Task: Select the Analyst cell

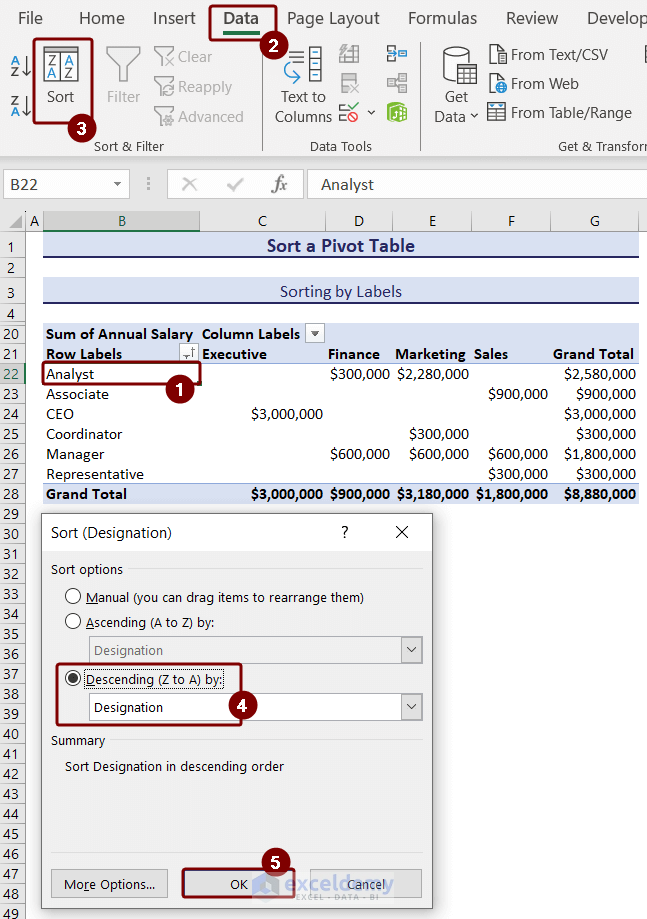Action: pos(121,373)
